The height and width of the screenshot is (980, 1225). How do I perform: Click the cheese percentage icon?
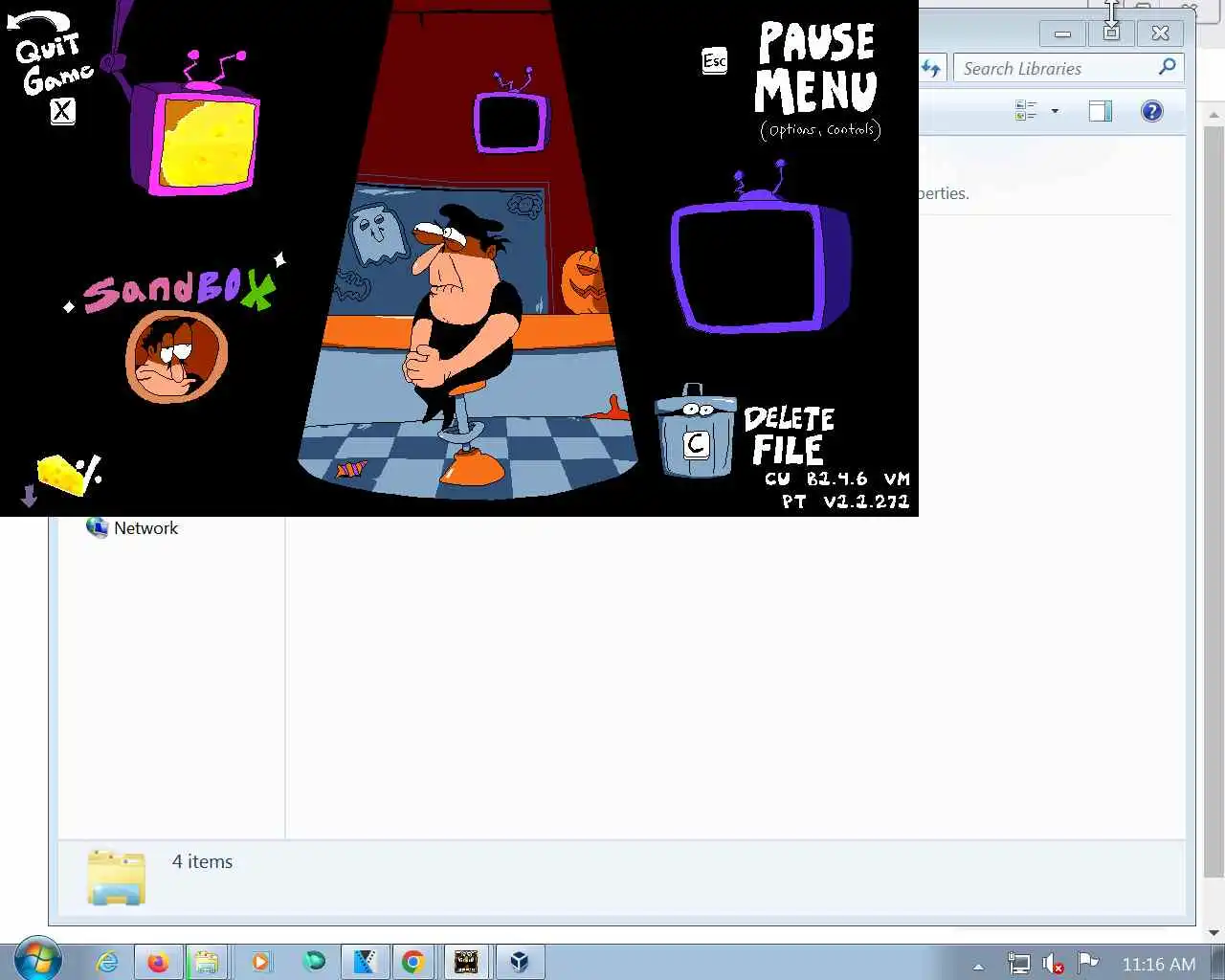point(69,475)
